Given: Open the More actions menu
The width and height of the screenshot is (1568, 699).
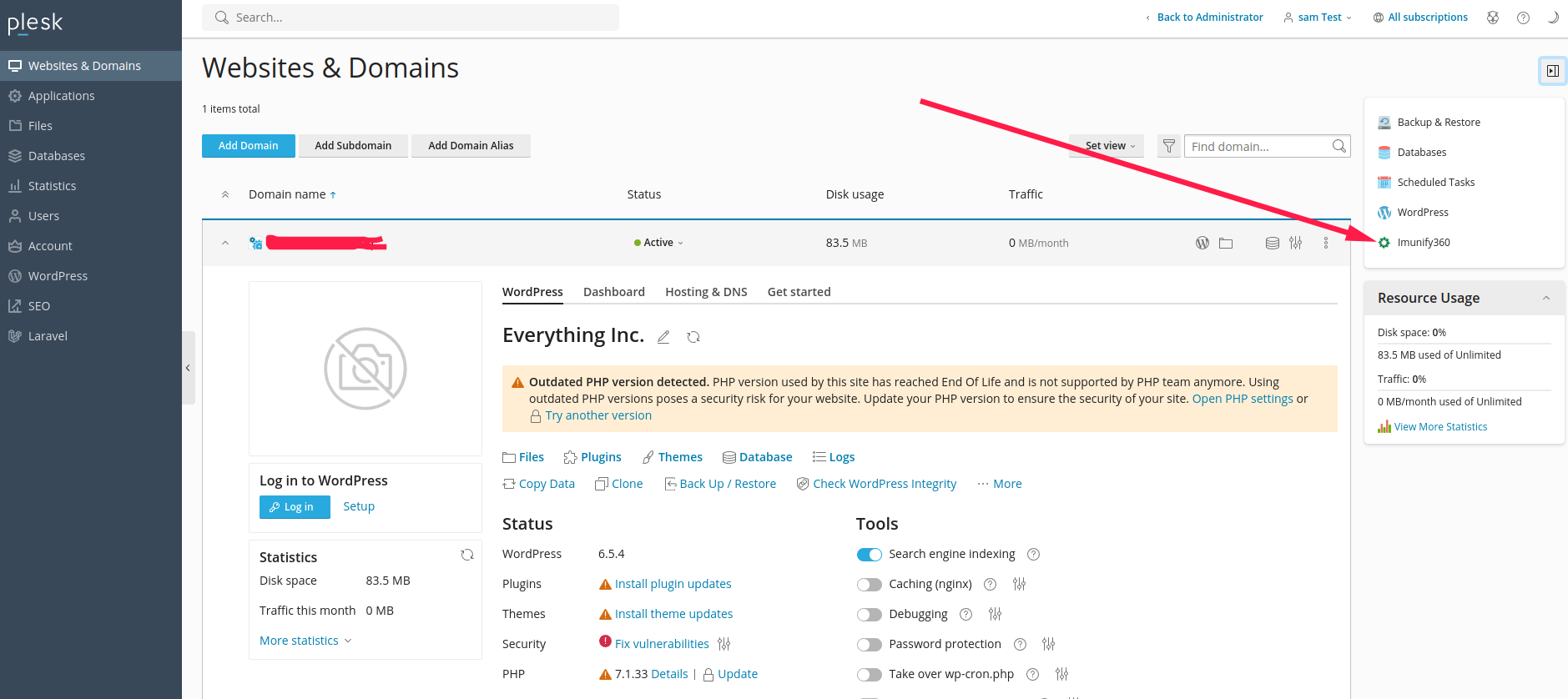Looking at the screenshot, I should pos(1000,484).
